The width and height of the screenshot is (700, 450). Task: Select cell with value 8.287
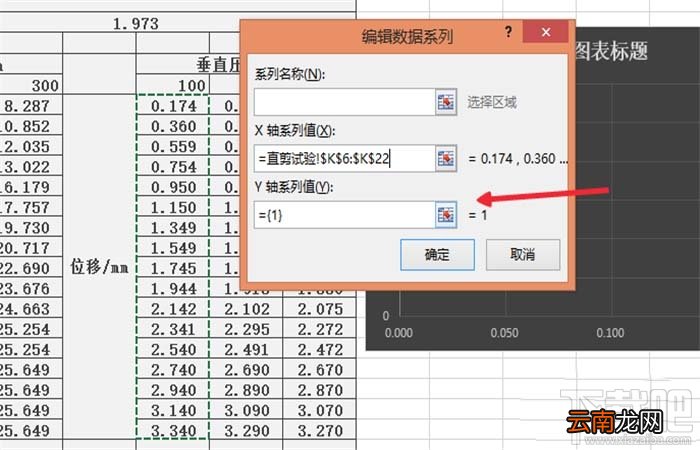(31, 105)
